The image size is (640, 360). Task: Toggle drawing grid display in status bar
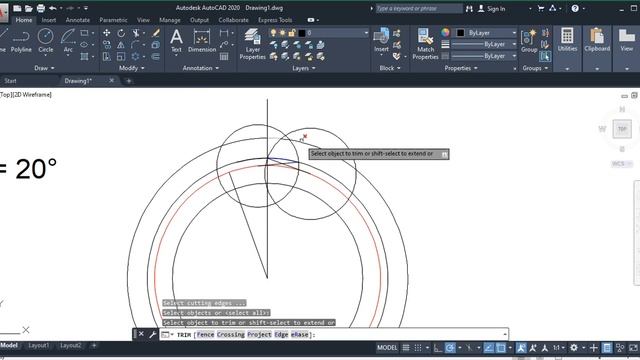coord(406,348)
